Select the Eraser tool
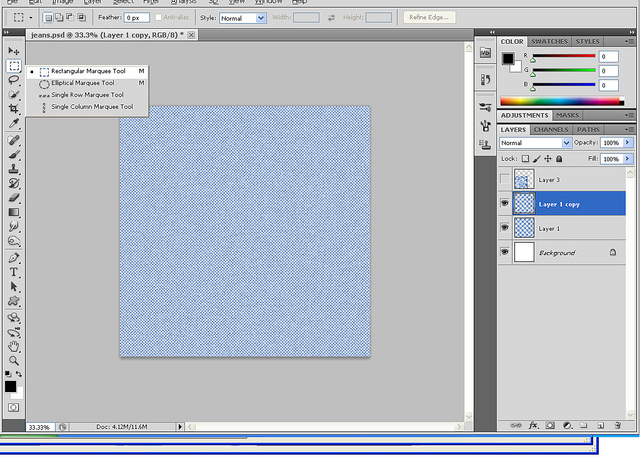This screenshot has height=464, width=640. click(13, 198)
